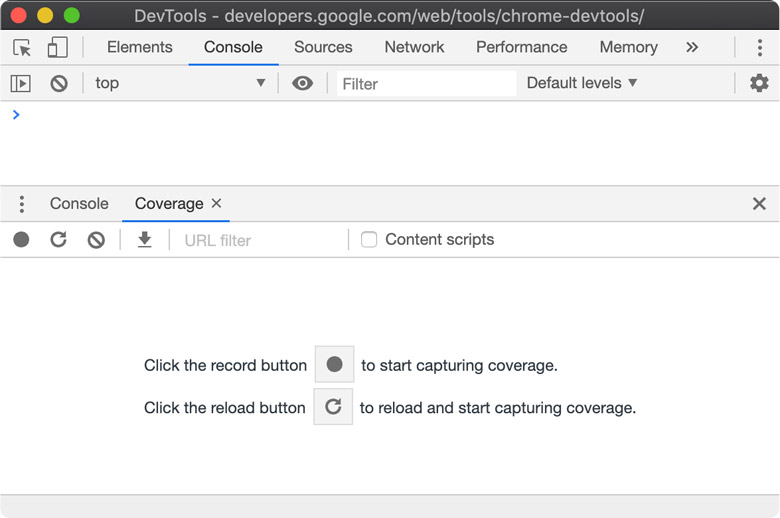Image resolution: width=780 pixels, height=518 pixels.
Task: Expand the Default levels dropdown
Action: tap(582, 83)
